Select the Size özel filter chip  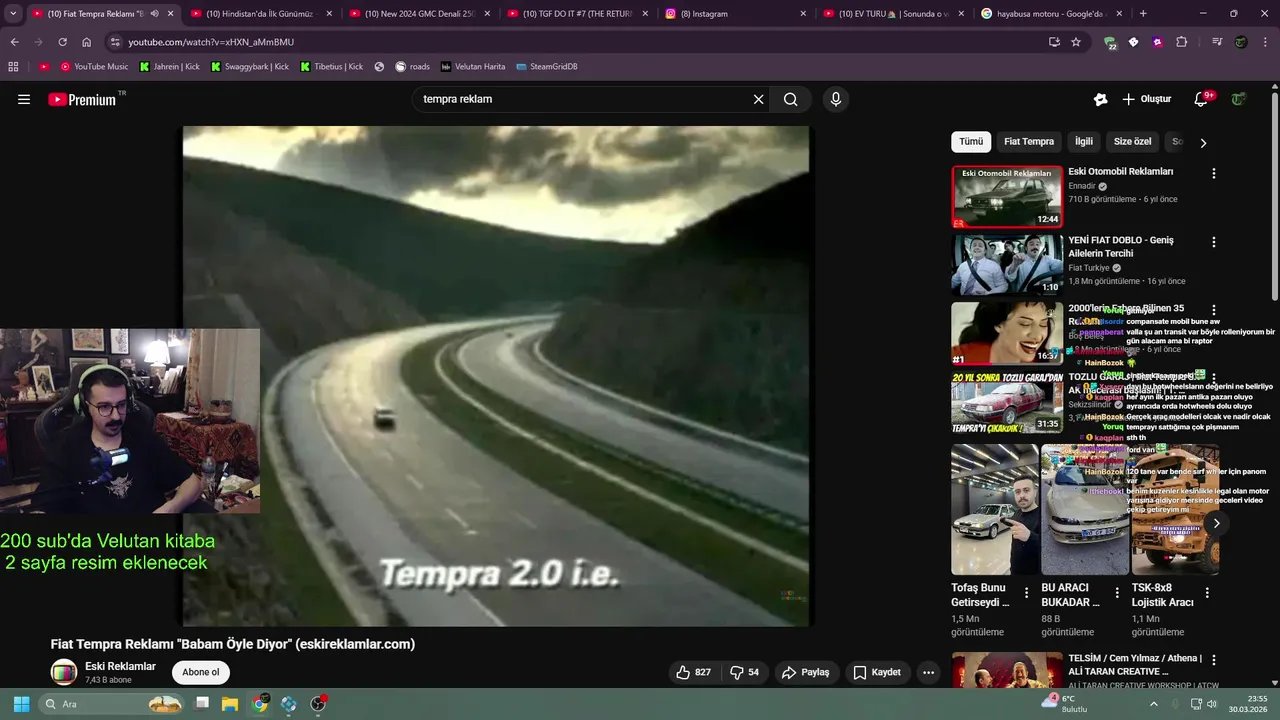tap(1133, 142)
